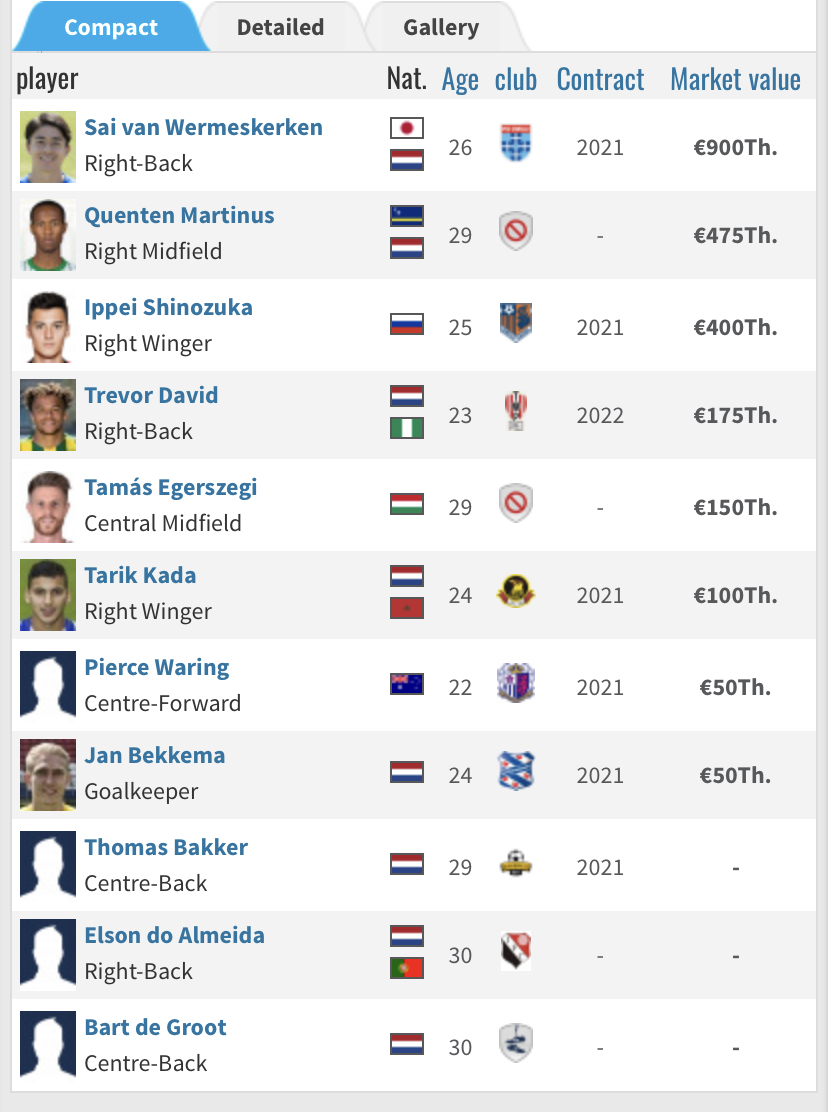Click Sai van Wermeskerken's club crest icon
This screenshot has width=828, height=1112.
pyautogui.click(x=516, y=146)
